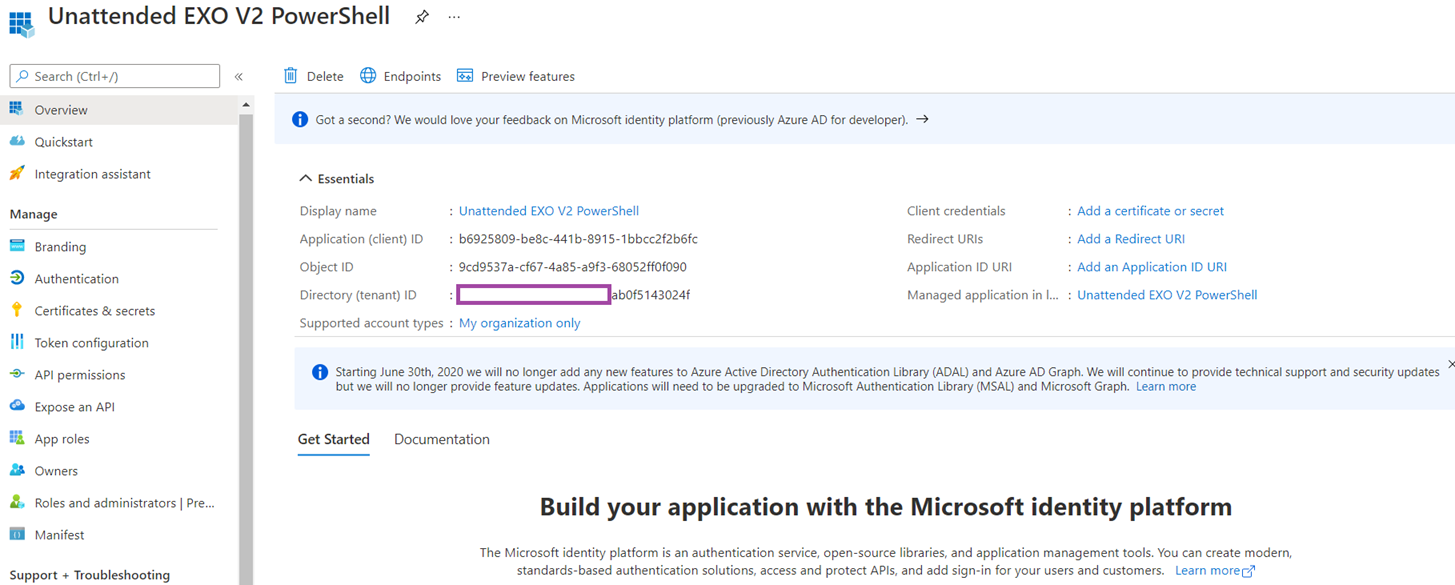Select the Application (client) ID value
The image size is (1455, 585).
(578, 239)
